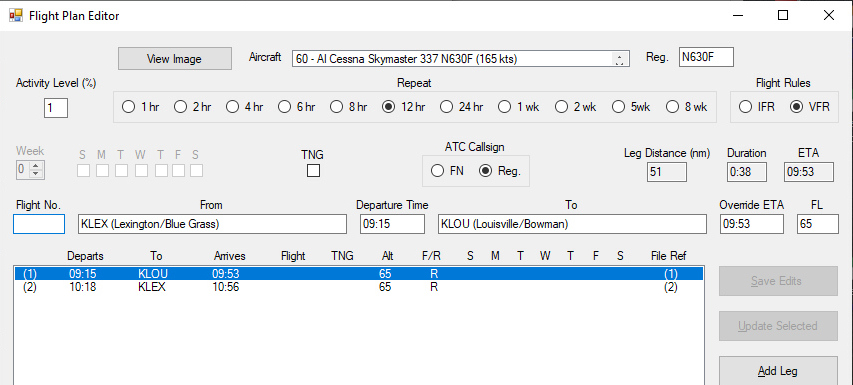Close the Flight Plan Editor window
Image resolution: width=853 pixels, height=385 pixels.
[x=829, y=15]
